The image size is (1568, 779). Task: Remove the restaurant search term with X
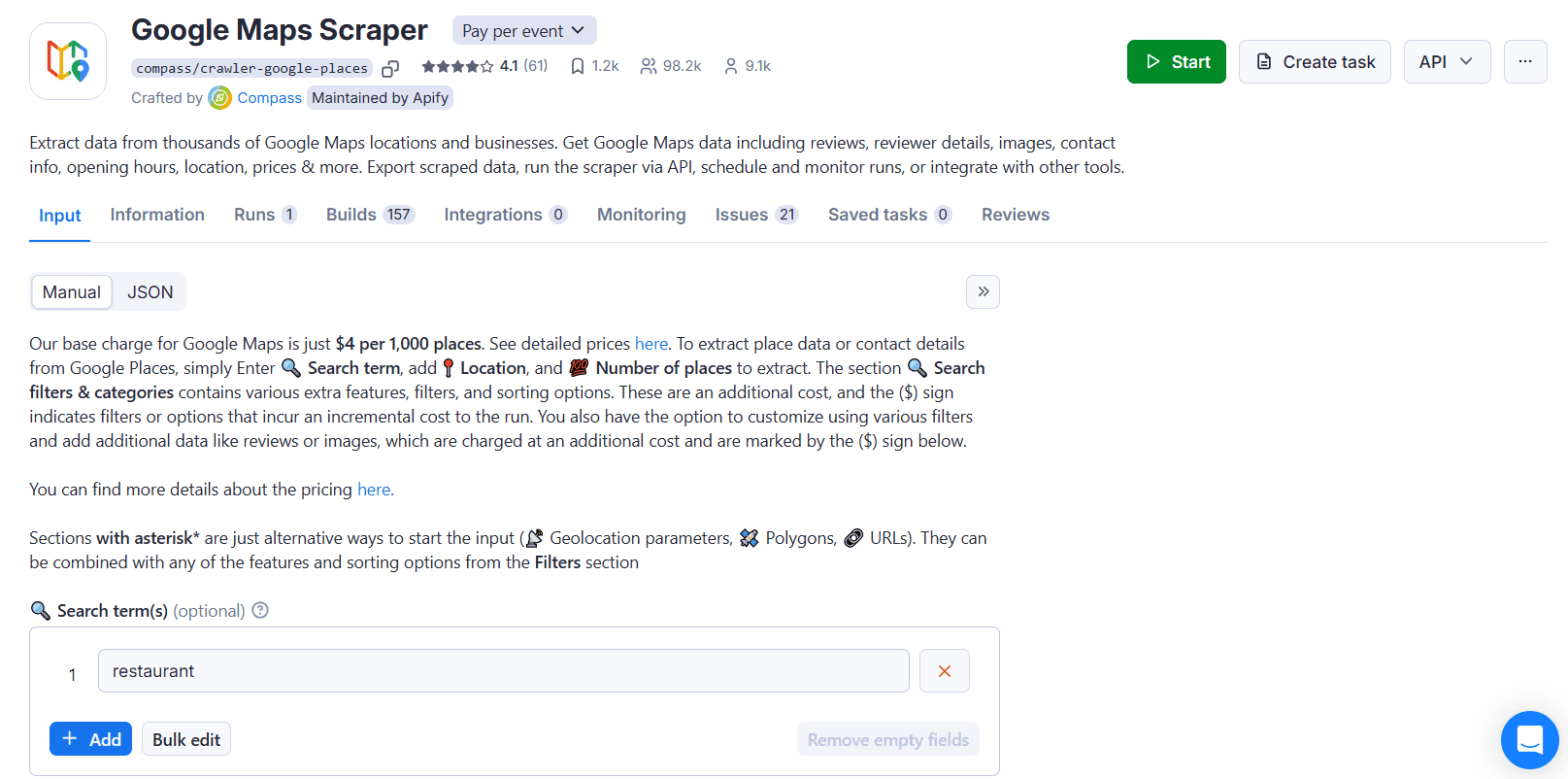(945, 671)
